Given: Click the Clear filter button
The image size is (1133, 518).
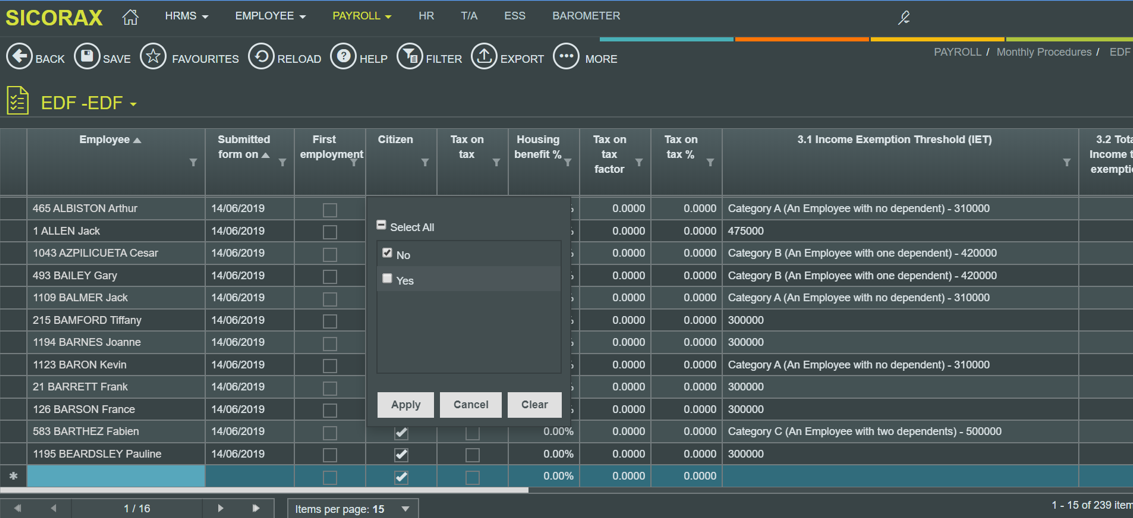Looking at the screenshot, I should tap(534, 405).
